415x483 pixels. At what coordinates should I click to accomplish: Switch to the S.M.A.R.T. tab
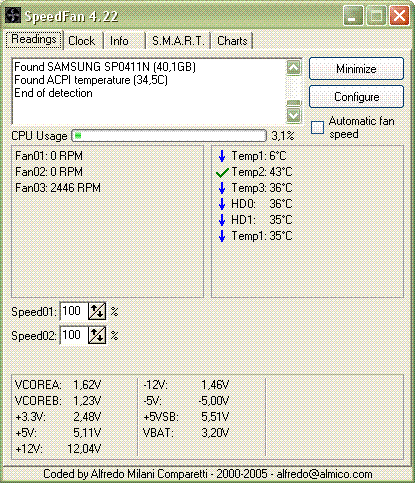click(x=178, y=41)
